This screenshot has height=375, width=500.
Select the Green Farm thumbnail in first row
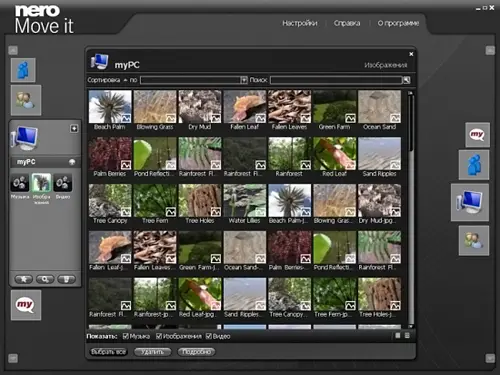click(x=335, y=107)
